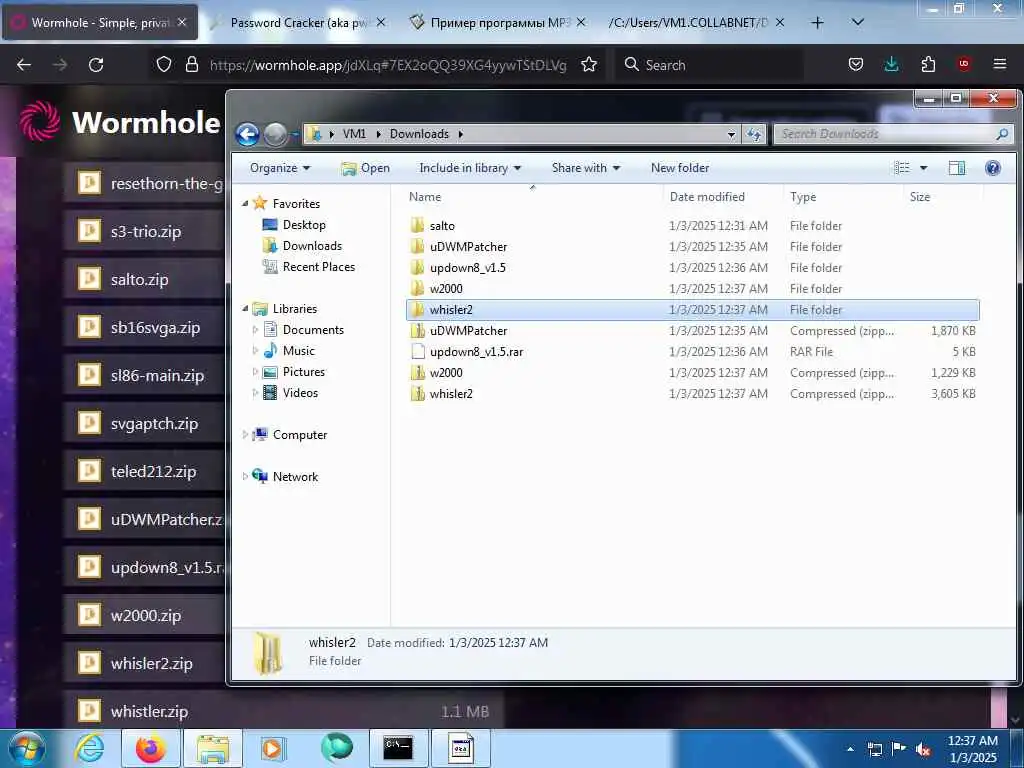Collapse the Favorites tree section
Image resolution: width=1024 pixels, height=768 pixels.
245,204
